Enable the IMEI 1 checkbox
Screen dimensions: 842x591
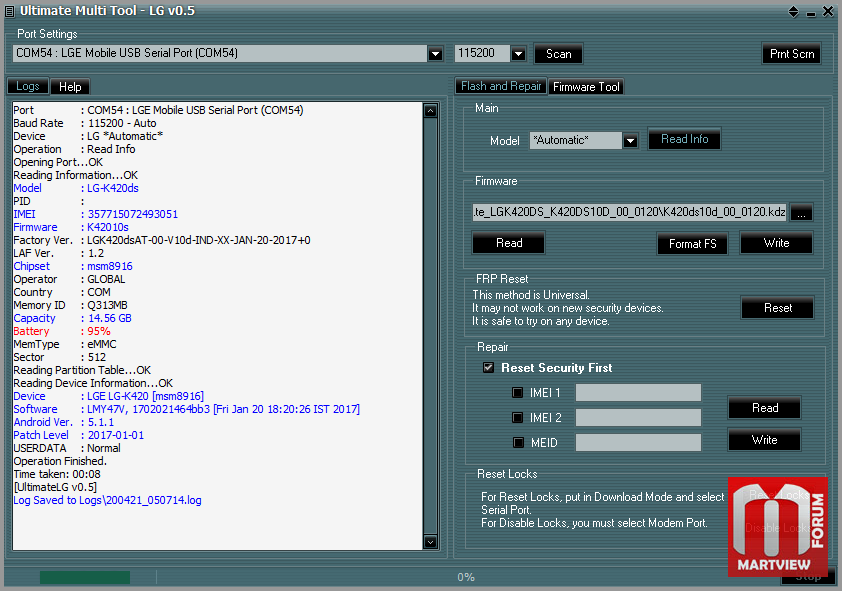point(517,393)
